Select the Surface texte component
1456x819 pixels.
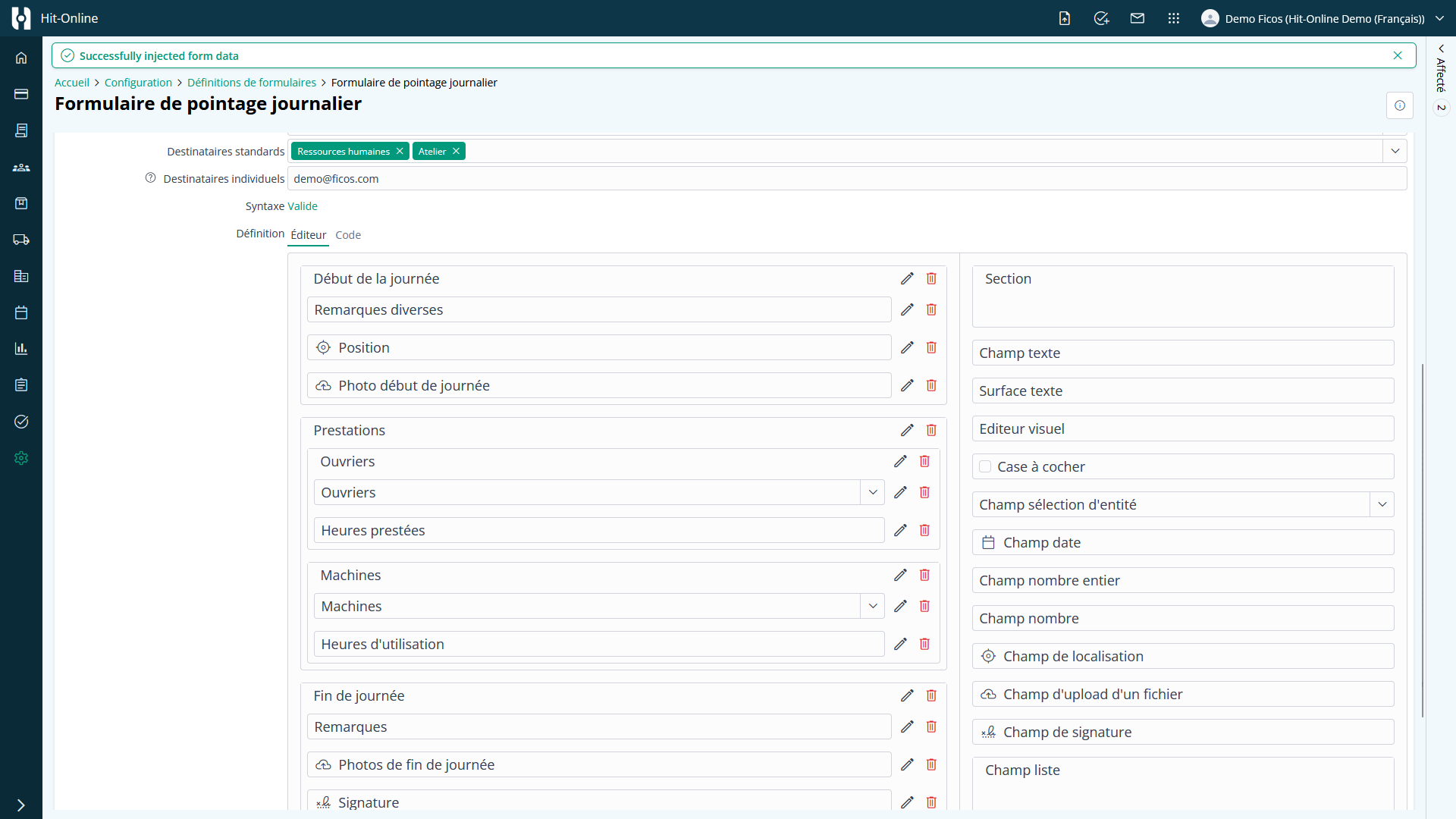pyautogui.click(x=1183, y=391)
